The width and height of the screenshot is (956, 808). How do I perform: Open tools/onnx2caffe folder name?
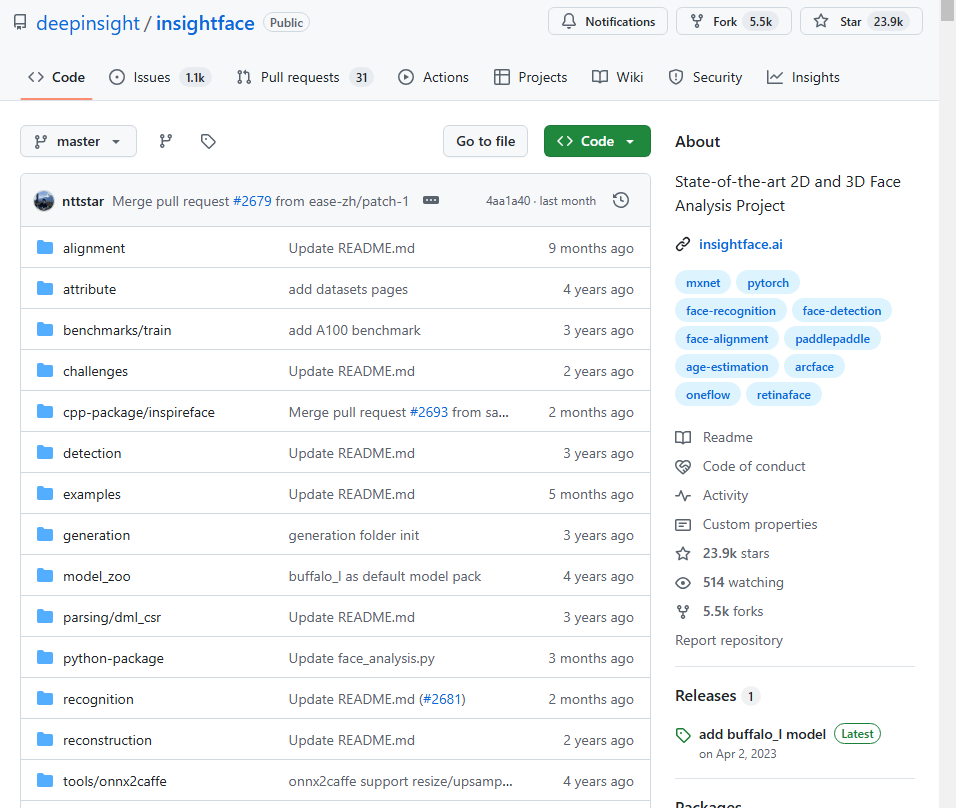pos(115,781)
